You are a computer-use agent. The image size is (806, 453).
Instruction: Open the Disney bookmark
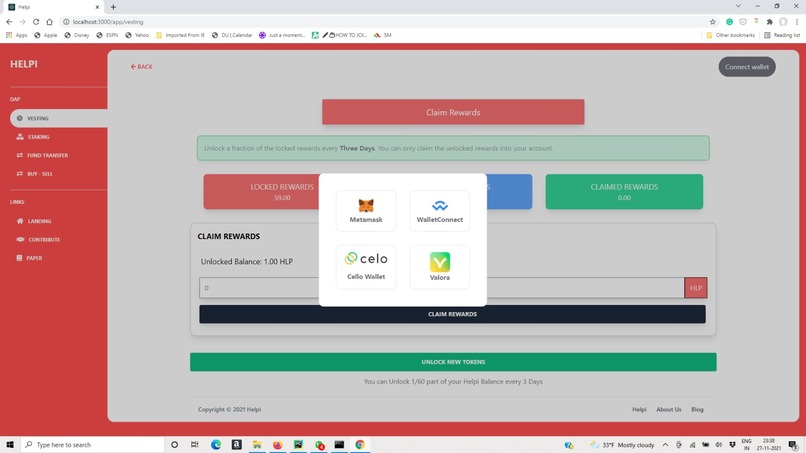point(77,35)
